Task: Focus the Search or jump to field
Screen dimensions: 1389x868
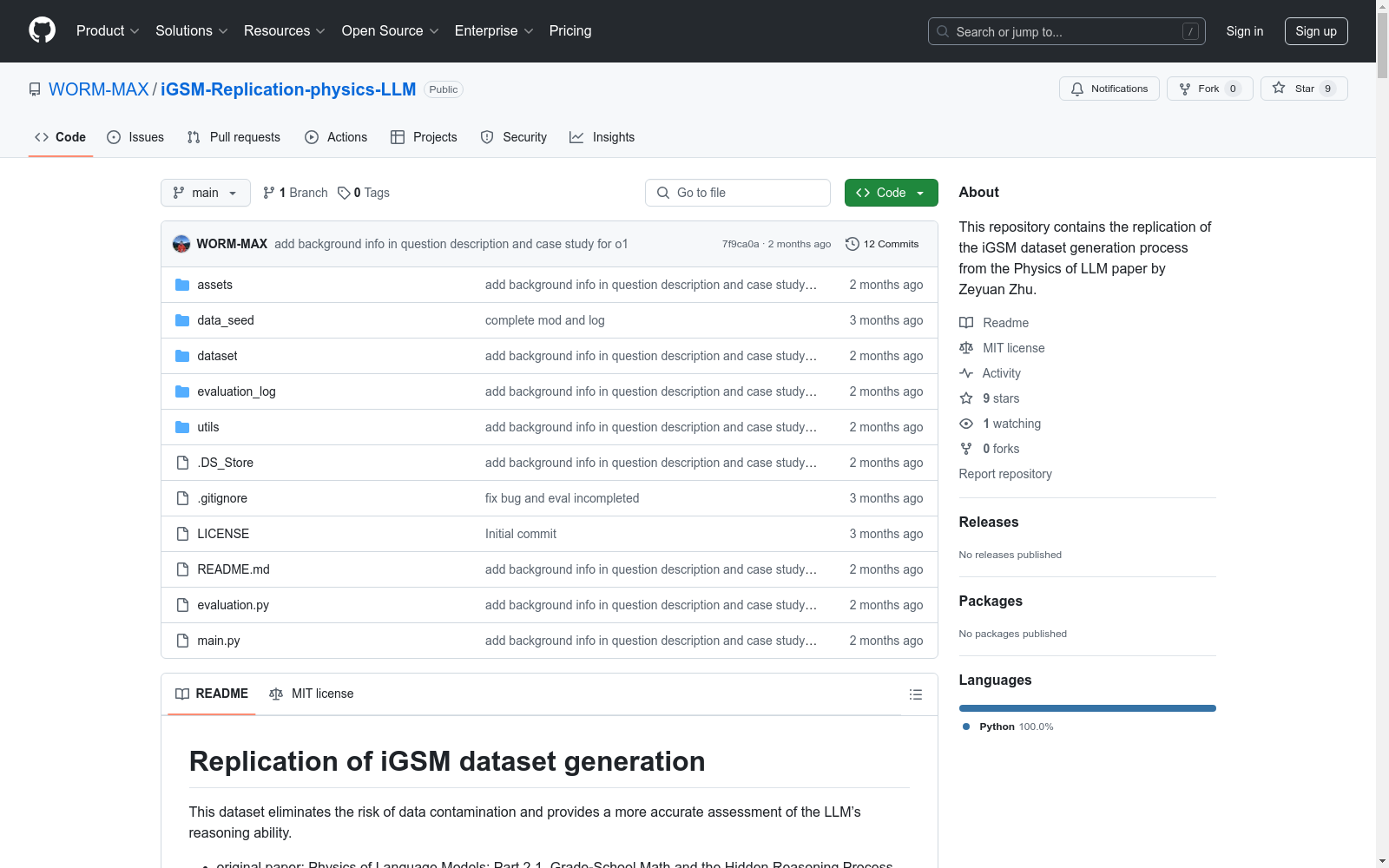Action: (x=1067, y=31)
